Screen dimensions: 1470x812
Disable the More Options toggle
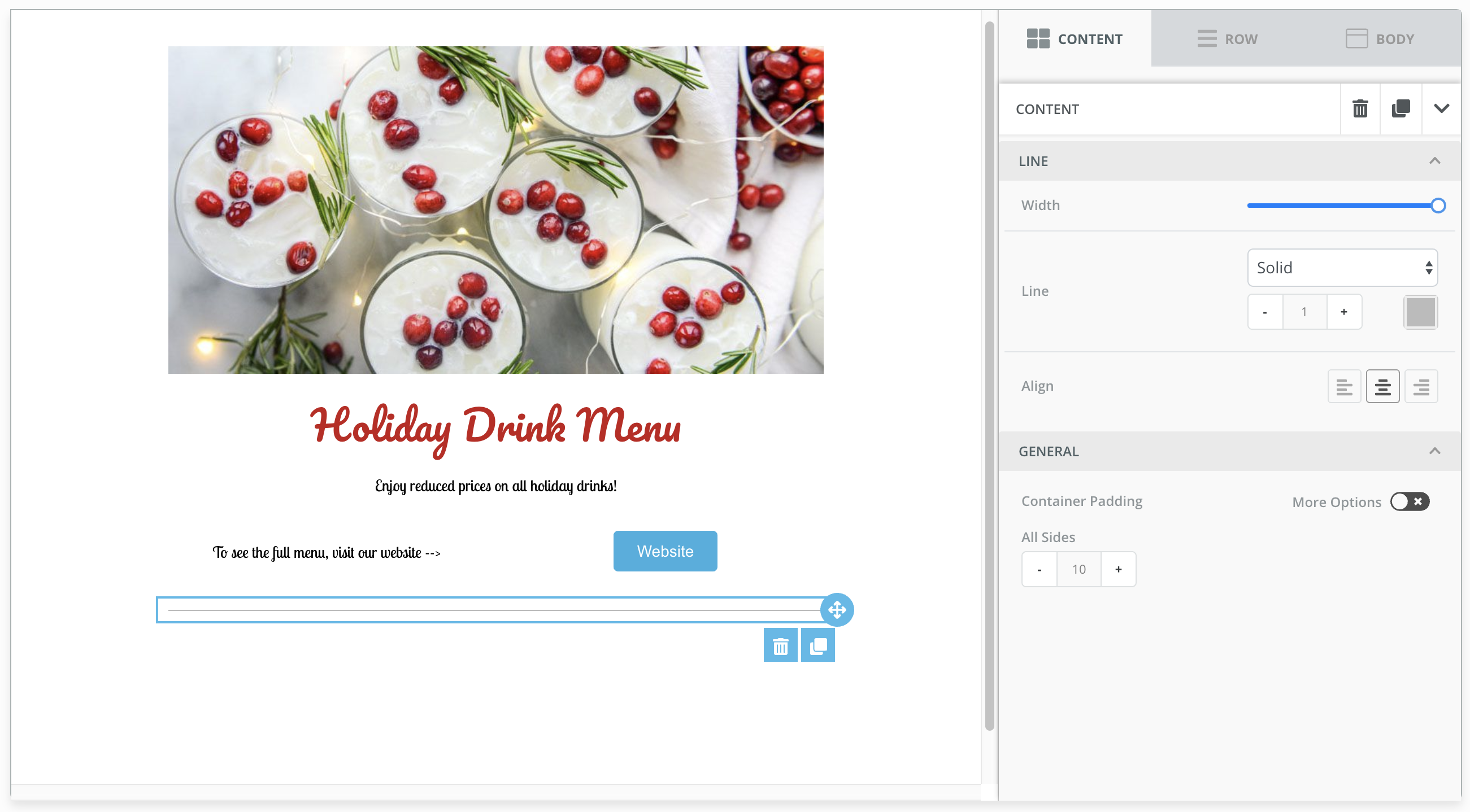(x=1410, y=502)
